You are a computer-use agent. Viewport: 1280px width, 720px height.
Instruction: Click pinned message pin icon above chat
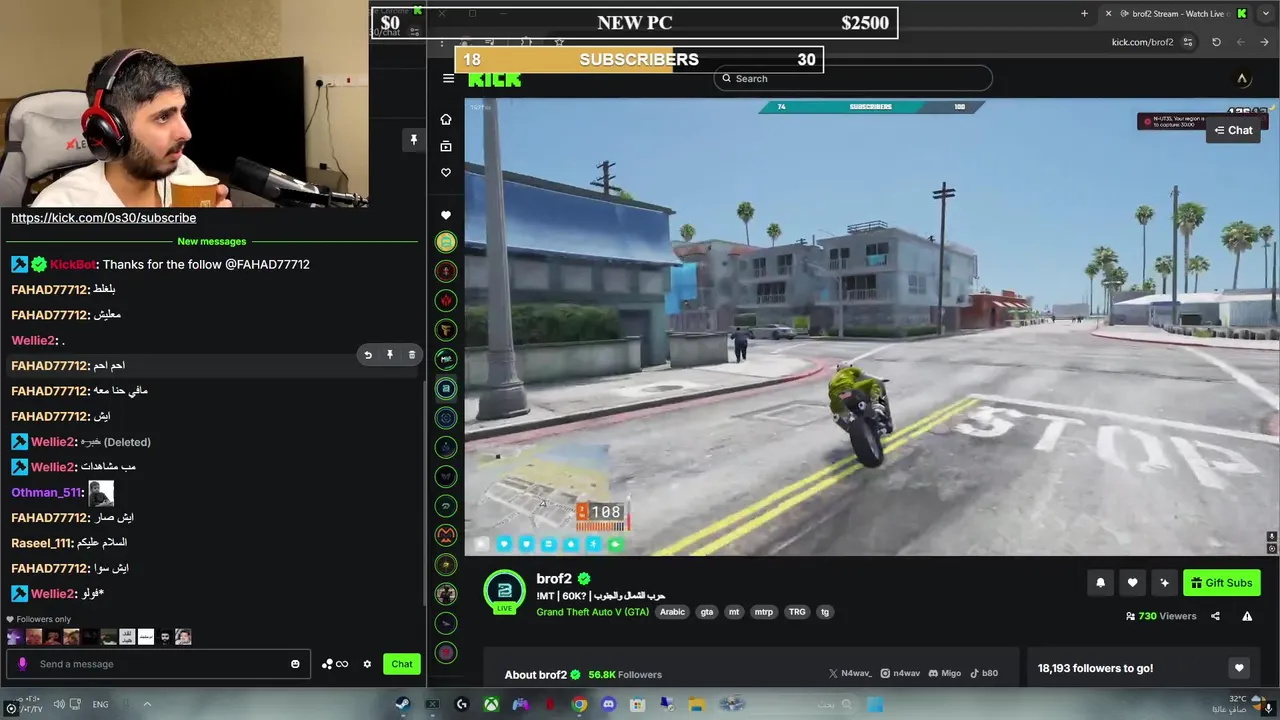coord(413,140)
